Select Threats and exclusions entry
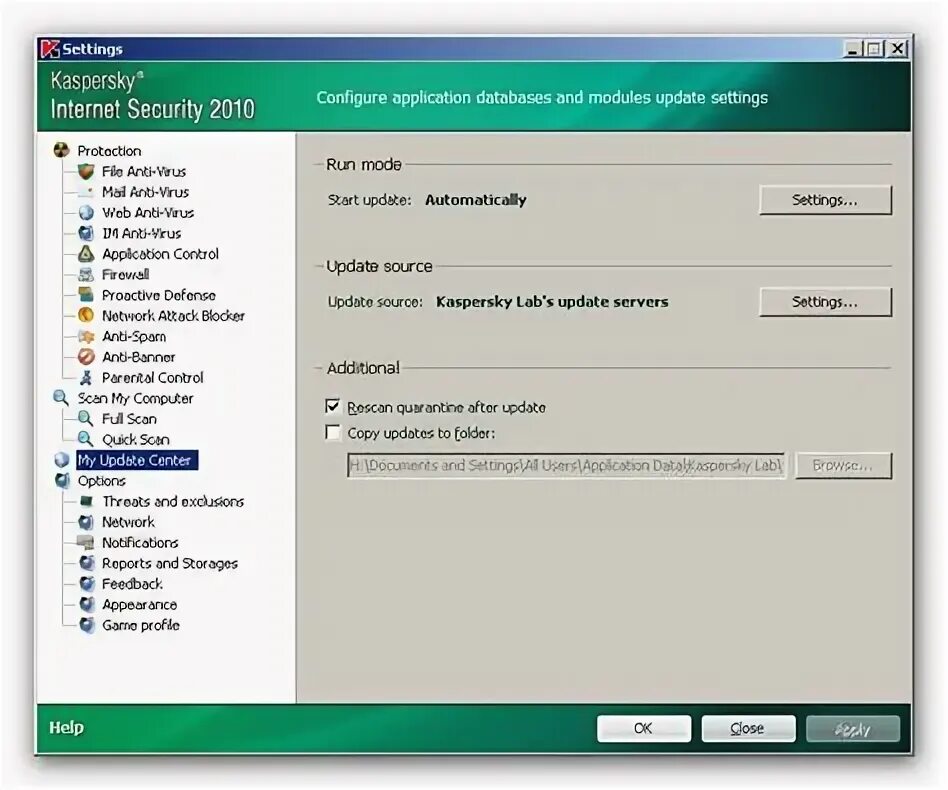The image size is (948, 790). (x=173, y=501)
